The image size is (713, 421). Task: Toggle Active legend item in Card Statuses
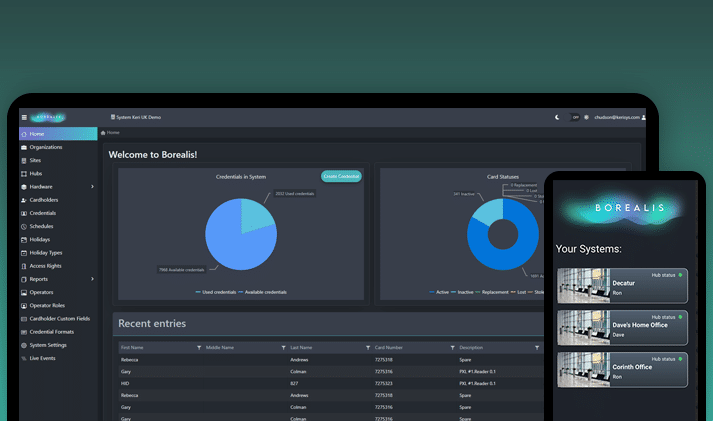coord(439,292)
